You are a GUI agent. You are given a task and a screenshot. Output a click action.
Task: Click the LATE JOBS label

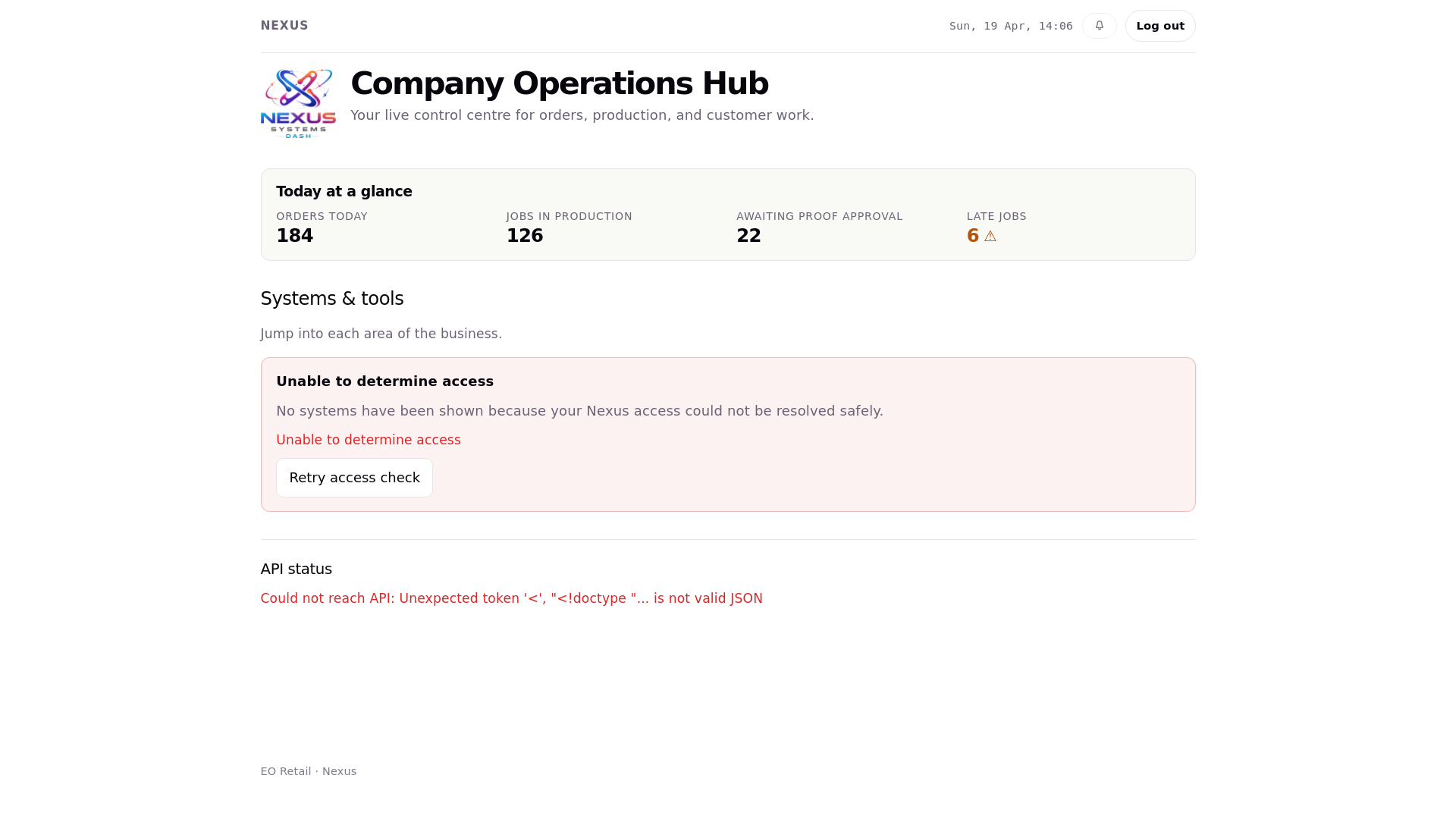pos(996,216)
